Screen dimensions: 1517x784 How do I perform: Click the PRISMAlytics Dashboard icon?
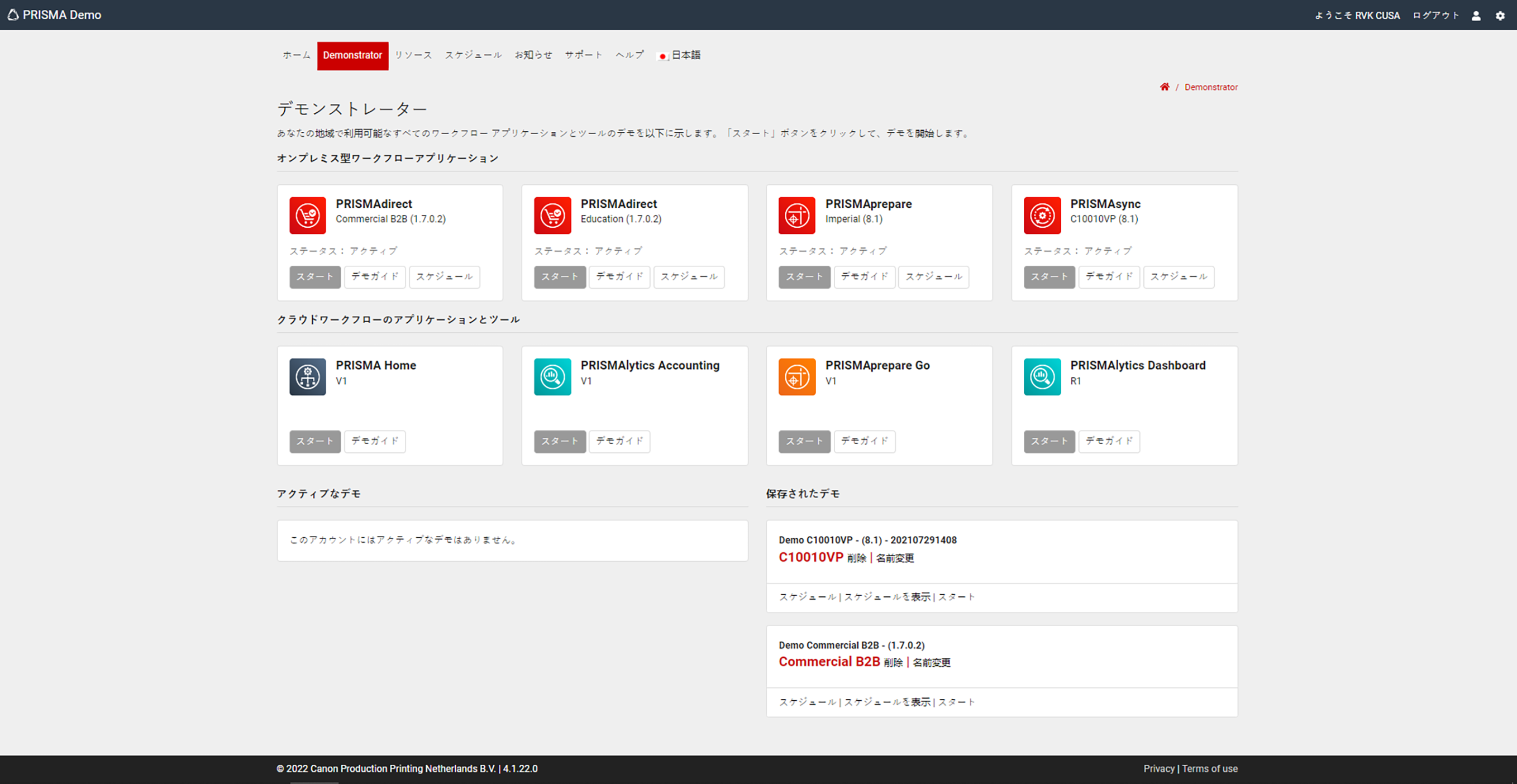coord(1042,377)
